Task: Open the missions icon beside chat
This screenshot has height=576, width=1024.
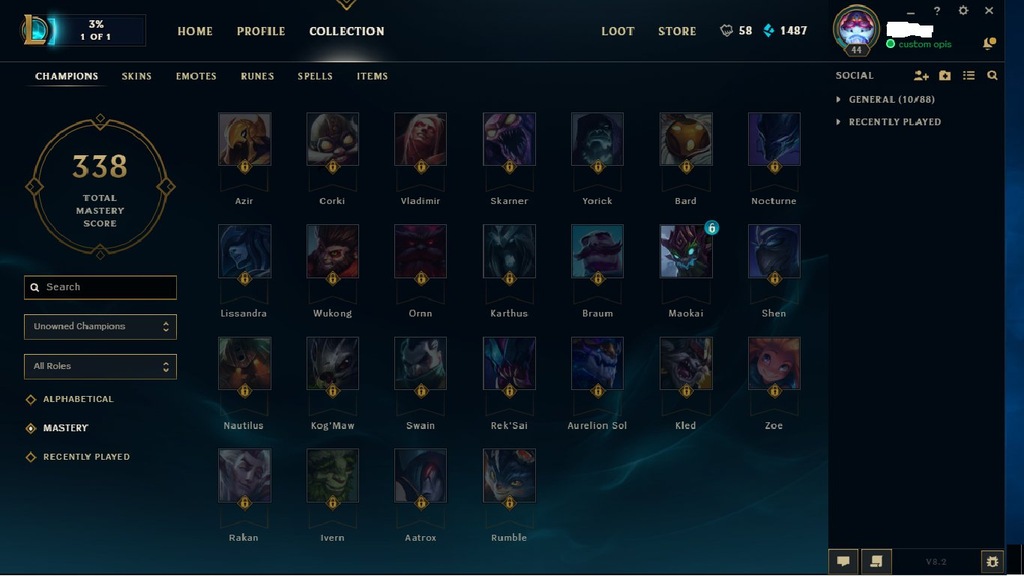Action: coord(876,561)
